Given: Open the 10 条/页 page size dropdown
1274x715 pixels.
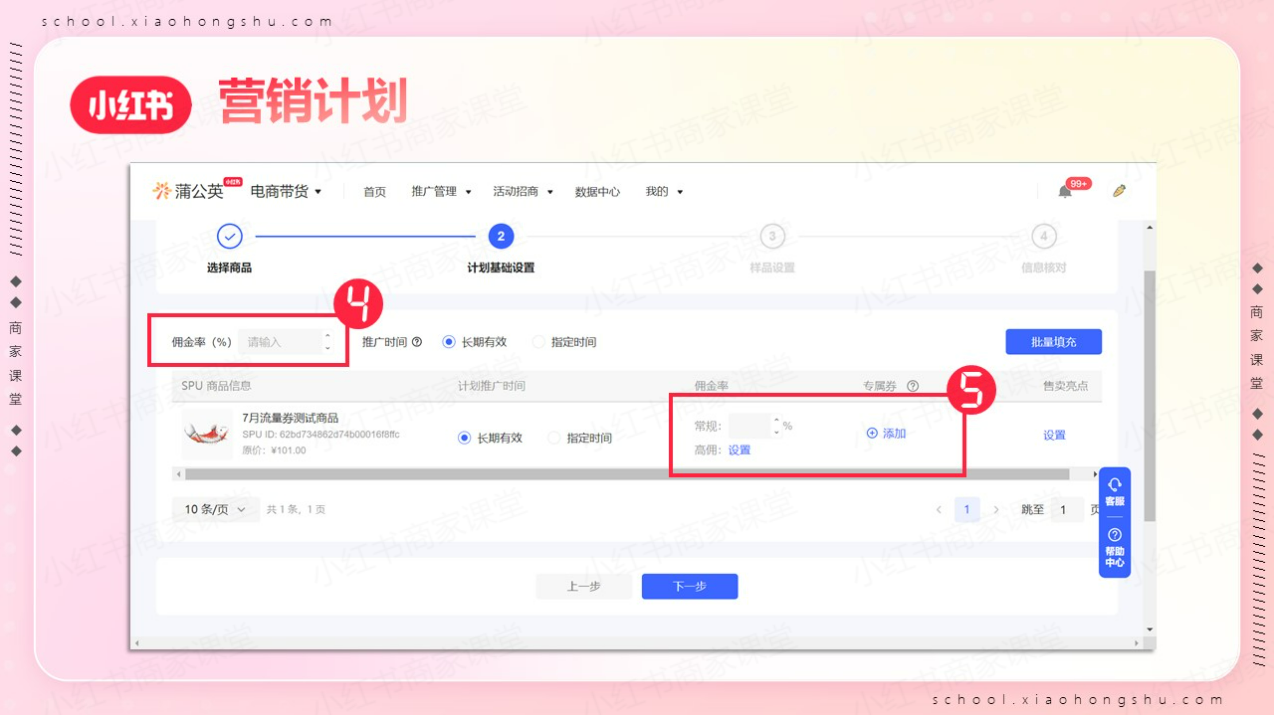Looking at the screenshot, I should pyautogui.click(x=215, y=510).
